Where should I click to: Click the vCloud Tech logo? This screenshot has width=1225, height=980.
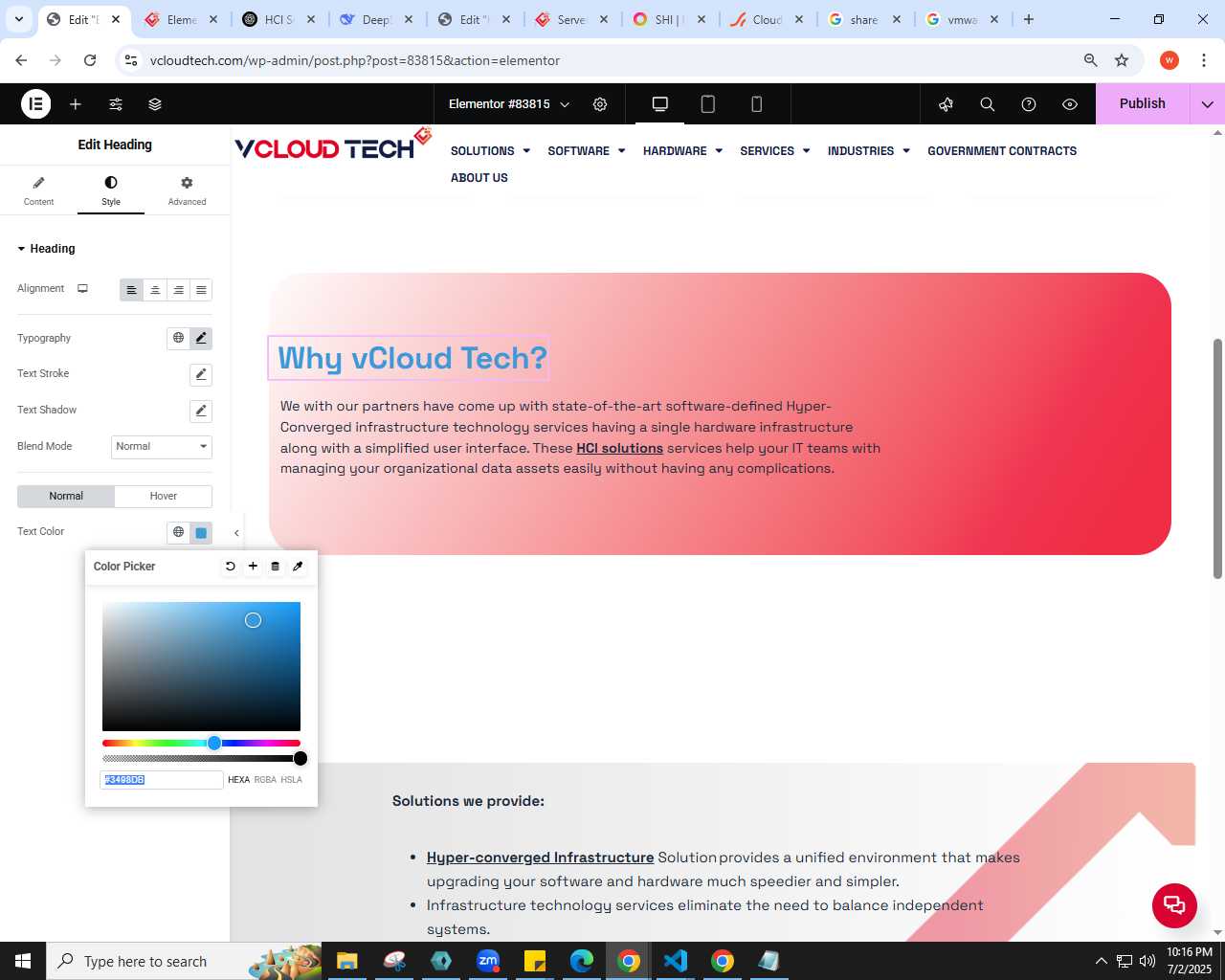pyautogui.click(x=333, y=145)
